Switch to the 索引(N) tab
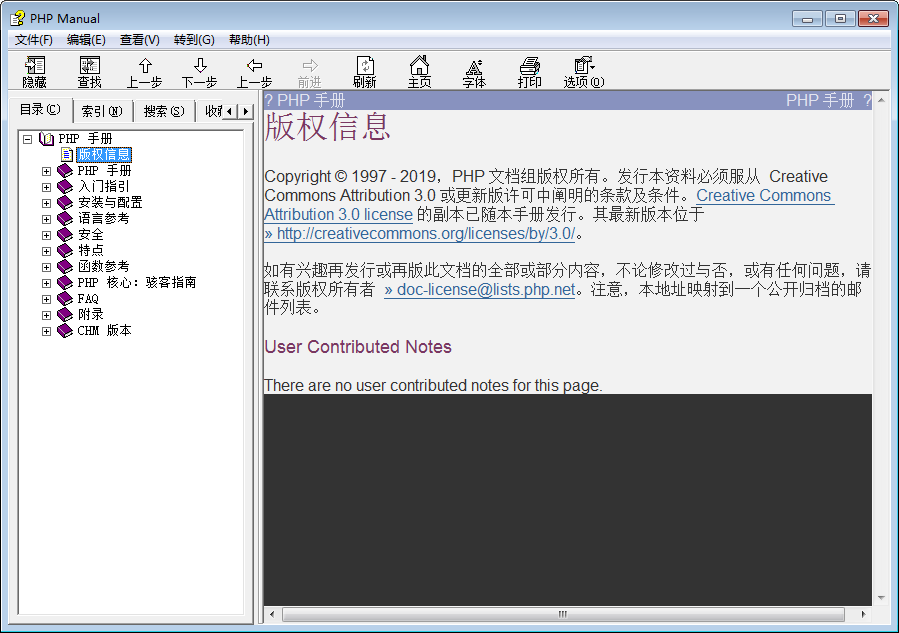899x633 pixels. coord(102,111)
